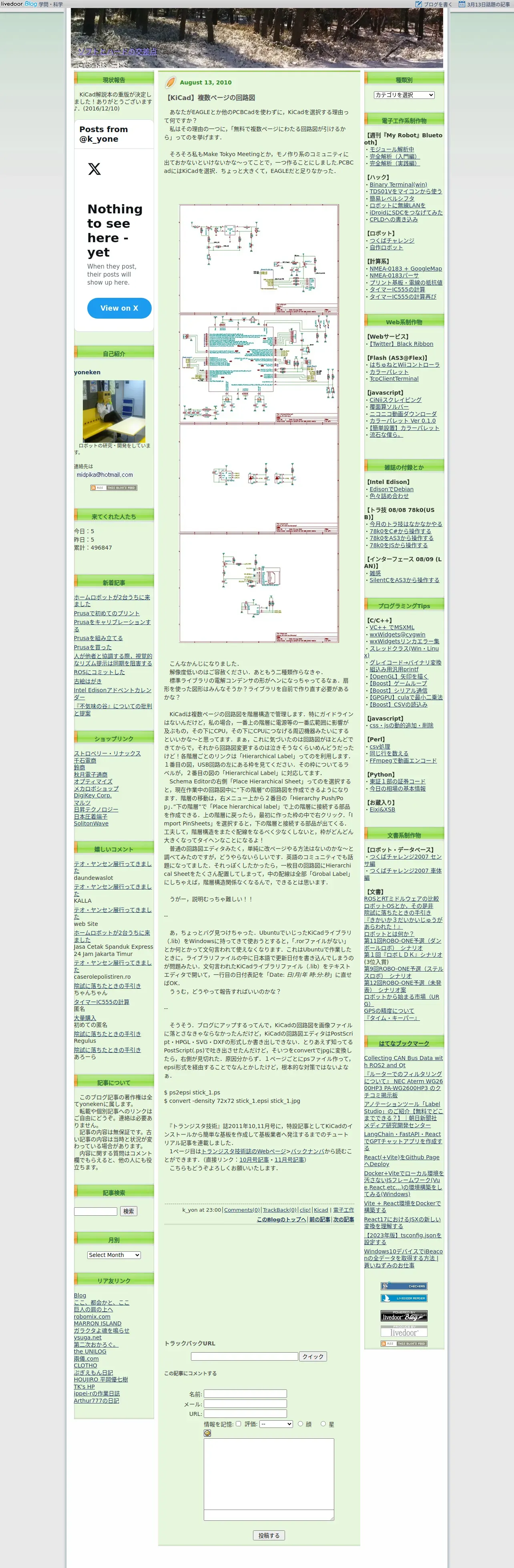
Task: Open the Prusaを買った recent post link
Action: click(x=92, y=647)
